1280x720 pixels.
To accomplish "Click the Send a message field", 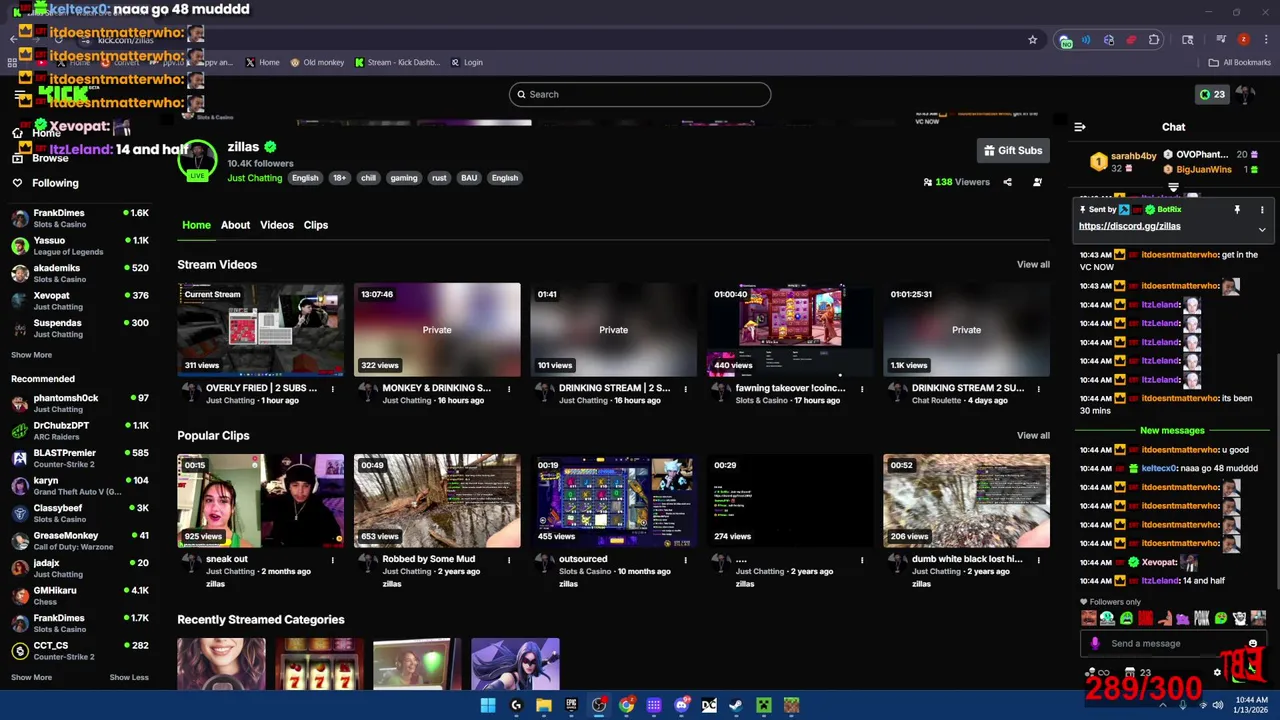I will tap(1172, 644).
